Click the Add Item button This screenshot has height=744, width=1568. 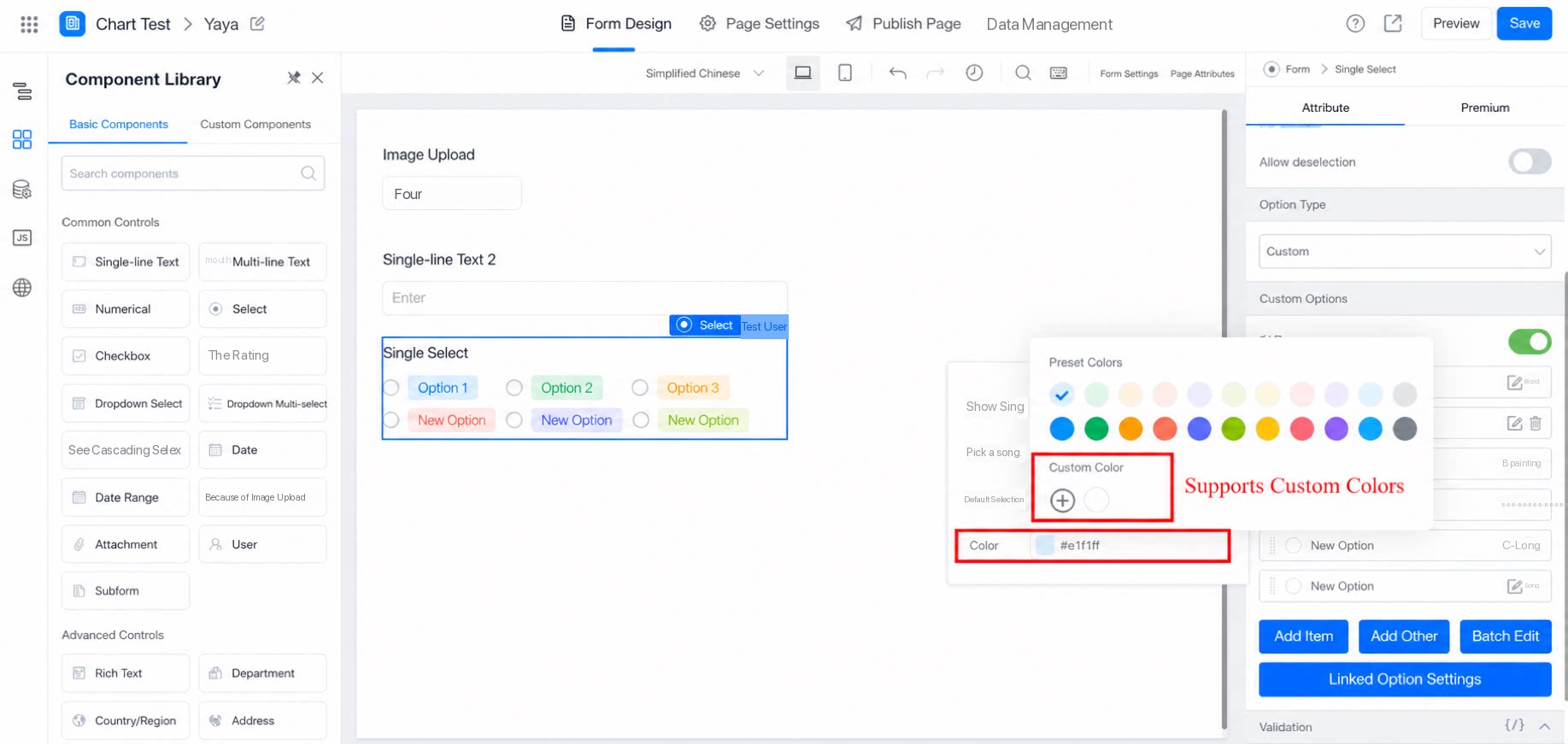[x=1303, y=636]
